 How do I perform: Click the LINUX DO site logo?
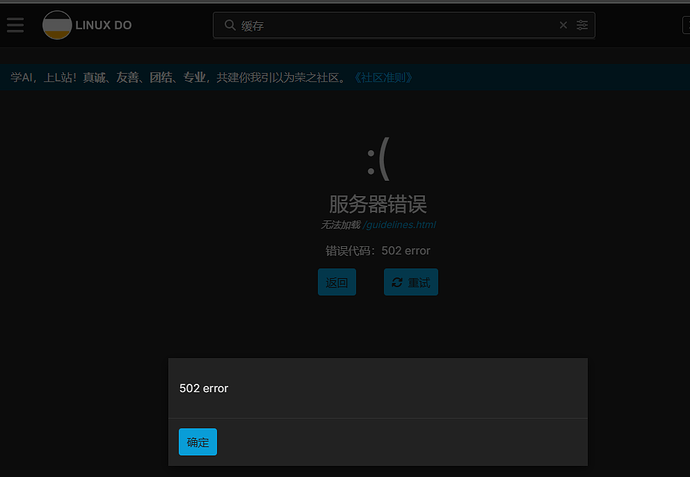57,25
